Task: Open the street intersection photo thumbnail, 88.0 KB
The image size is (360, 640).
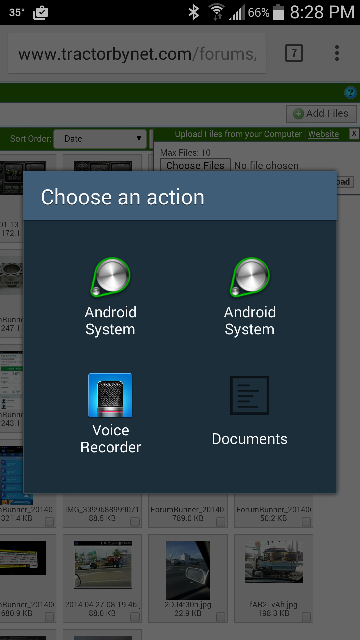Action: point(103,564)
